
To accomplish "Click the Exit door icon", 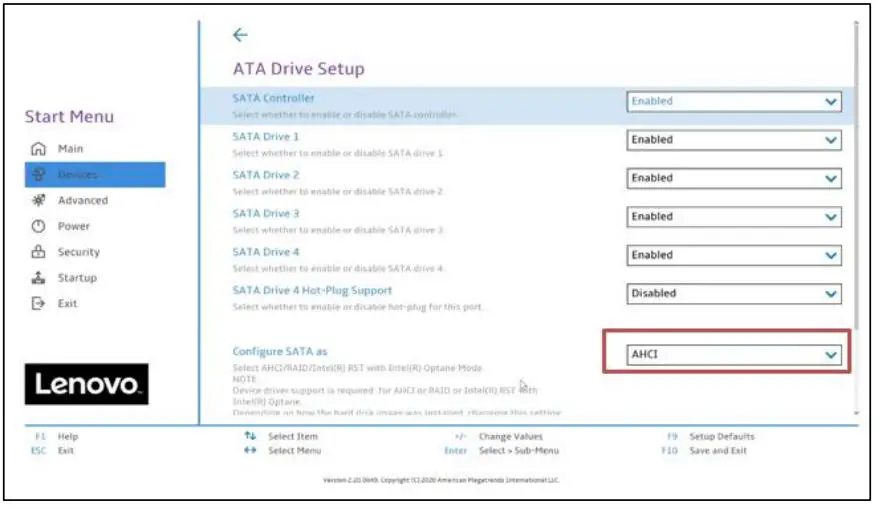I will click(38, 303).
